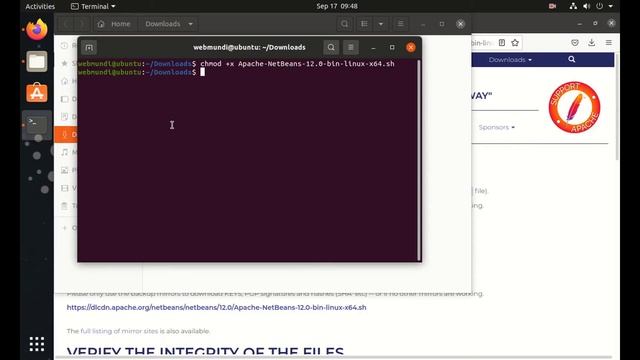
Task: Open the clock calendar Sep 17 09:48
Action: [x=337, y=7]
